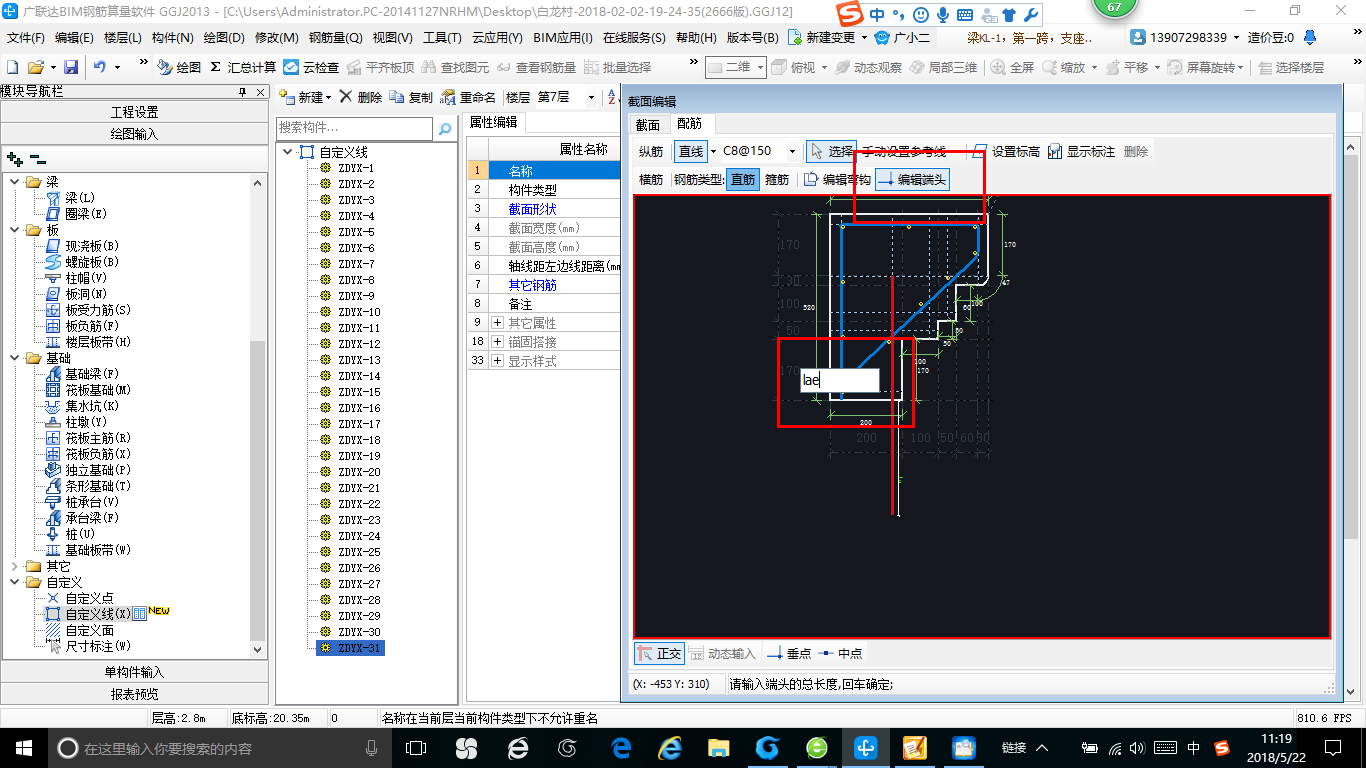1366x768 pixels.
Task: Pin the 模块导航栏 panel
Action: [x=242, y=92]
